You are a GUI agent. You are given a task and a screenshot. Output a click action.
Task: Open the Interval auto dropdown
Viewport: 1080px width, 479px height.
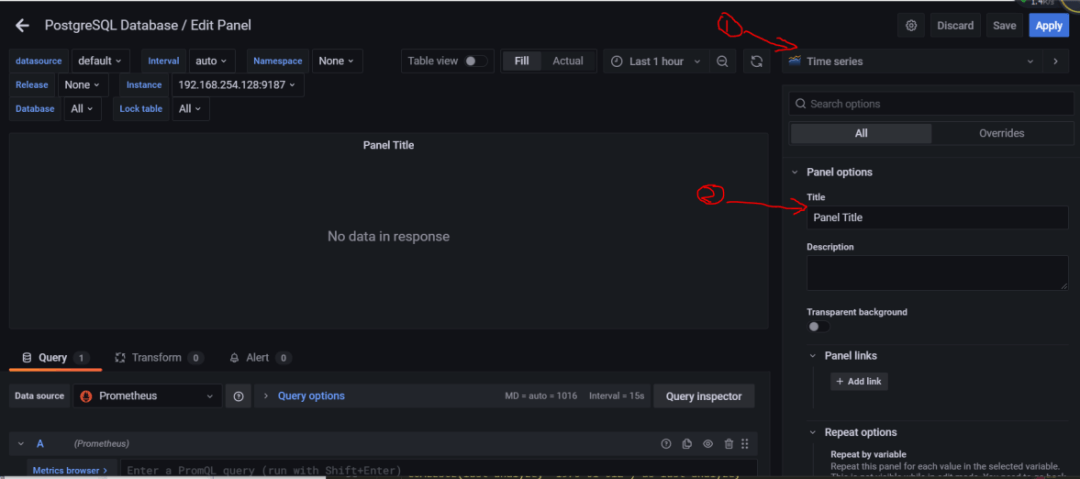pos(211,61)
